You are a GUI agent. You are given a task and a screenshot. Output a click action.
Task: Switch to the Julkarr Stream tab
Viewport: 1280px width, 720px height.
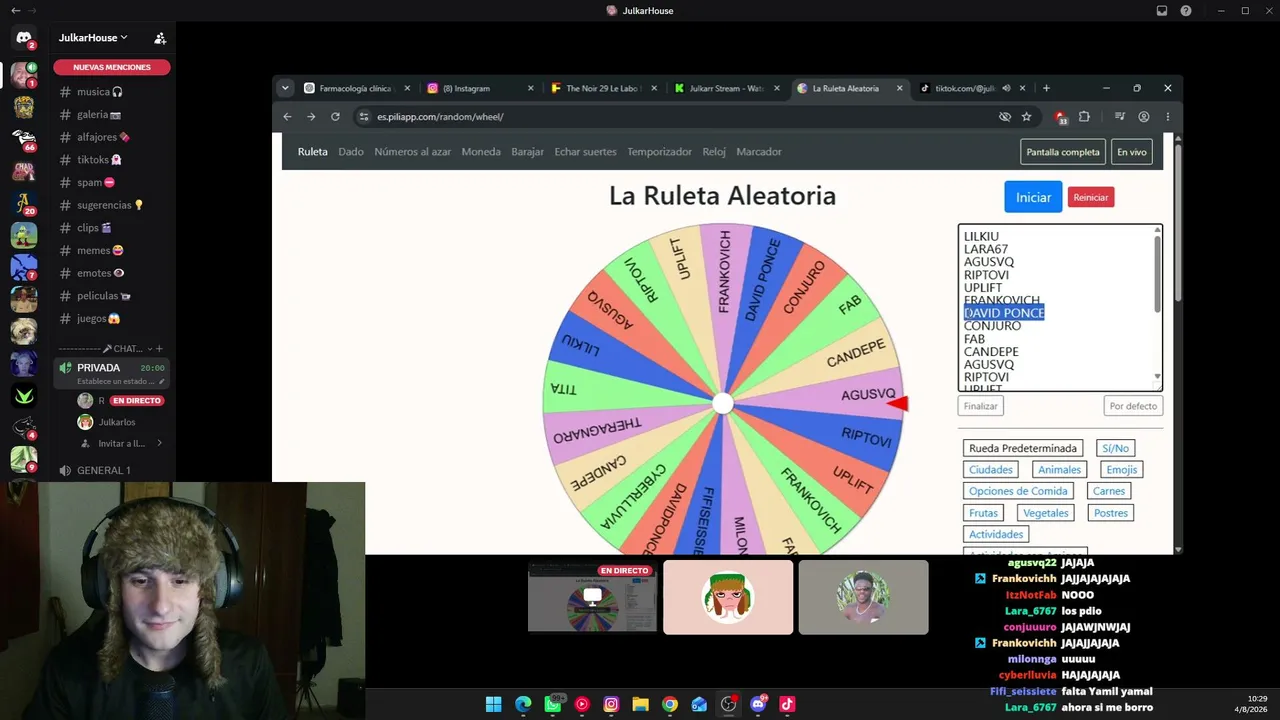(727, 88)
